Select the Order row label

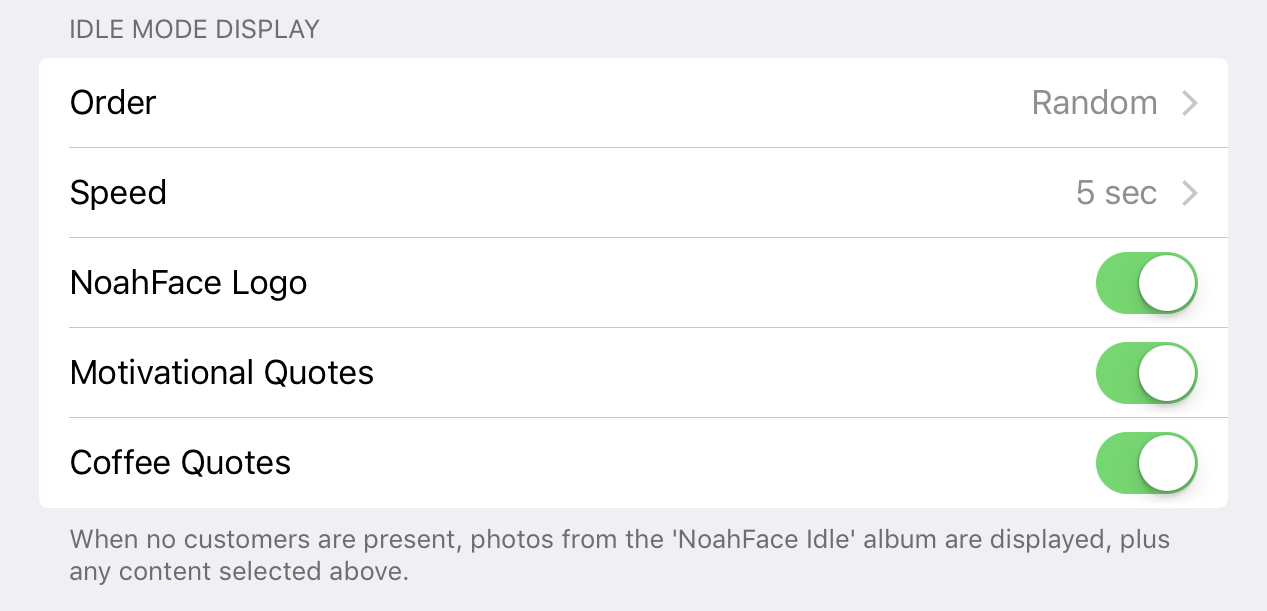[113, 103]
